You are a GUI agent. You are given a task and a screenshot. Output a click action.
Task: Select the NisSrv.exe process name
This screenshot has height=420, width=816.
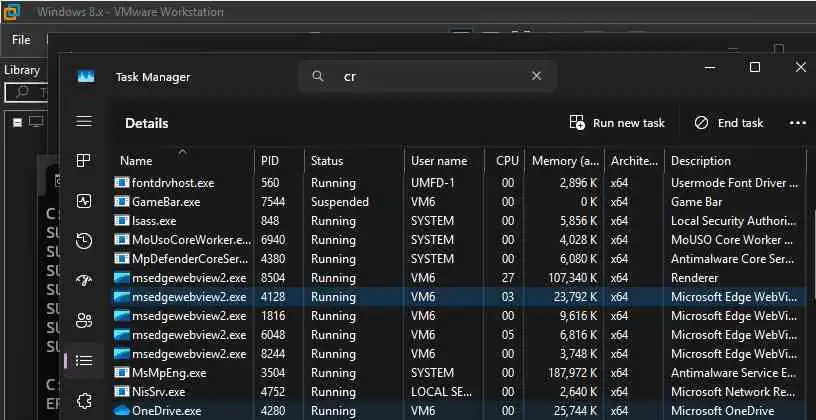click(x=158, y=391)
